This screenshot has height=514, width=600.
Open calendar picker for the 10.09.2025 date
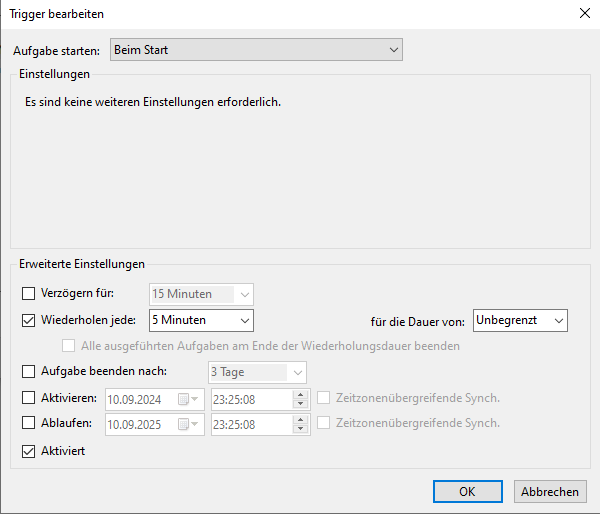(x=189, y=424)
